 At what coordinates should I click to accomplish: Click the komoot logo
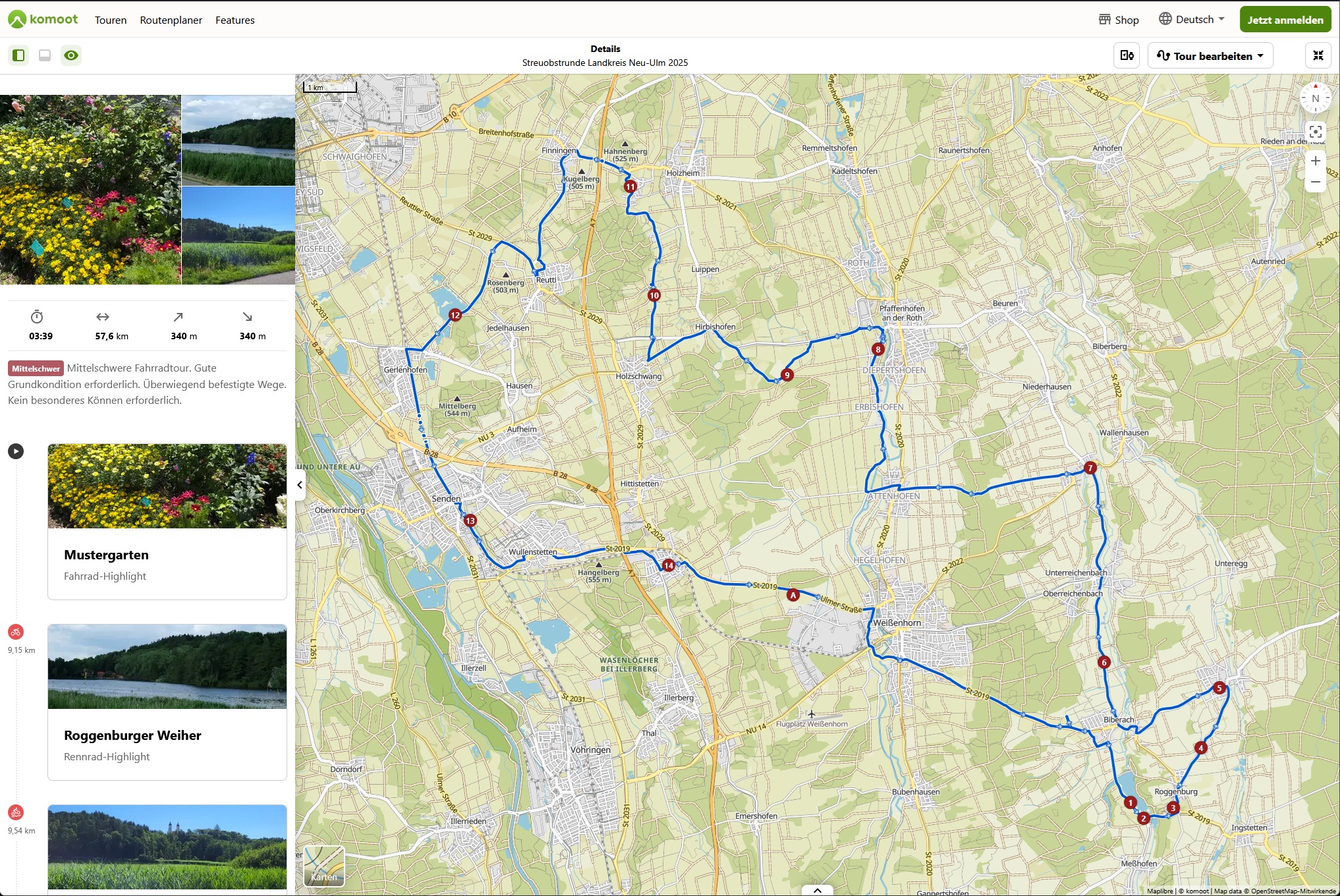coord(43,20)
